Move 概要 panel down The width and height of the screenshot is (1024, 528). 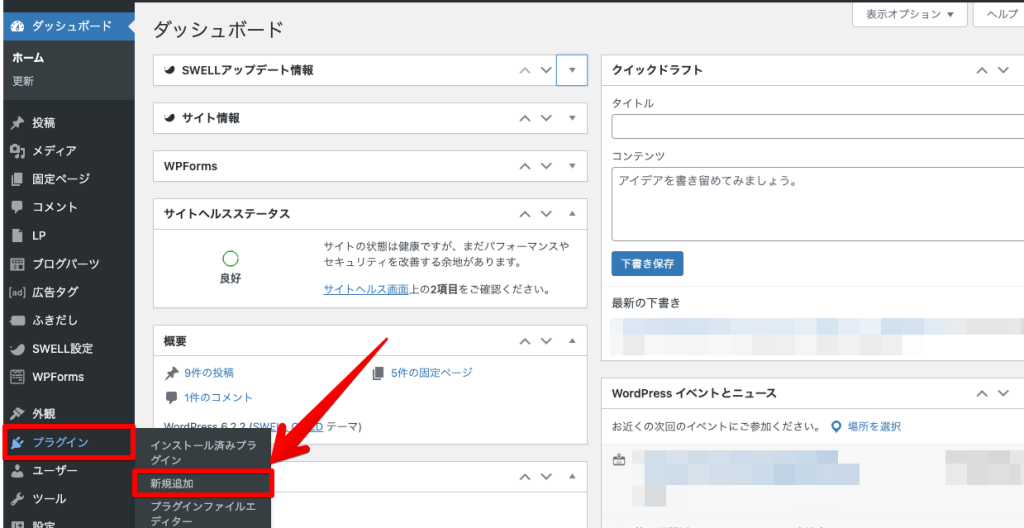(x=547, y=341)
